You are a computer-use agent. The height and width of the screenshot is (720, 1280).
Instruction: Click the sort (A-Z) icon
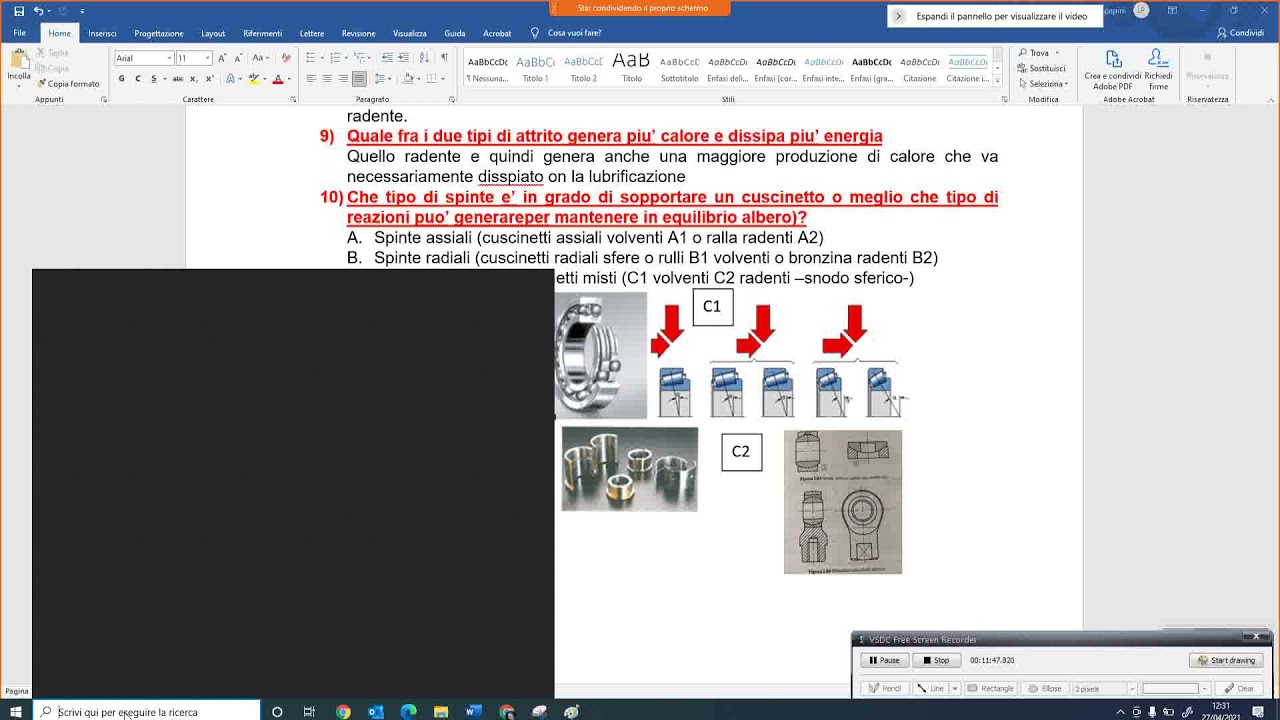[425, 58]
